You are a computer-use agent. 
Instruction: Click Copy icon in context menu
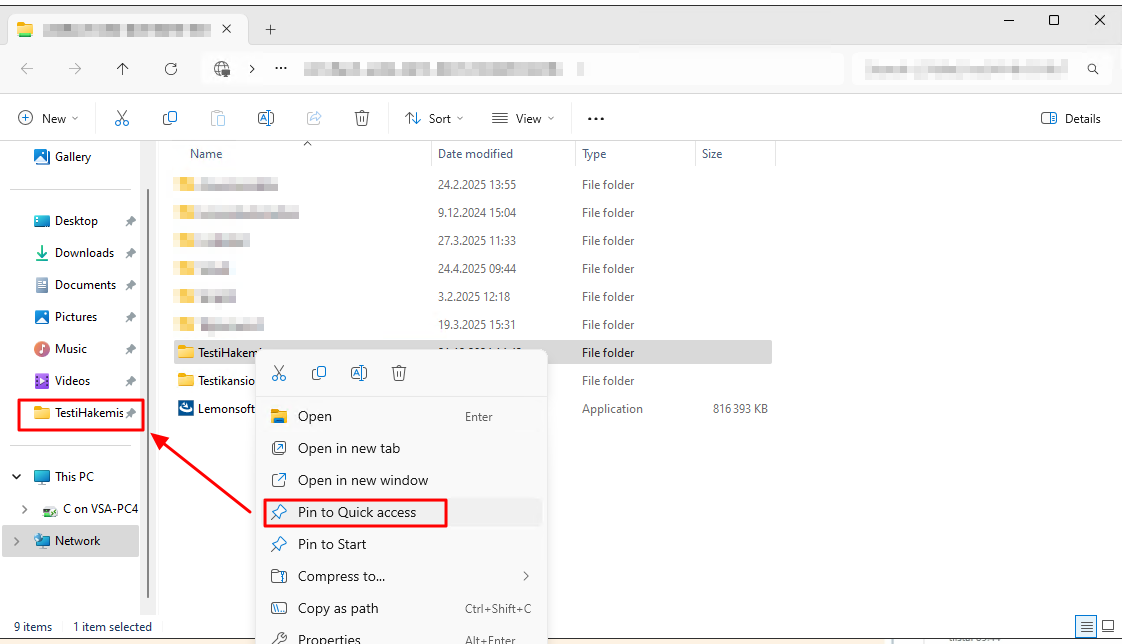319,373
